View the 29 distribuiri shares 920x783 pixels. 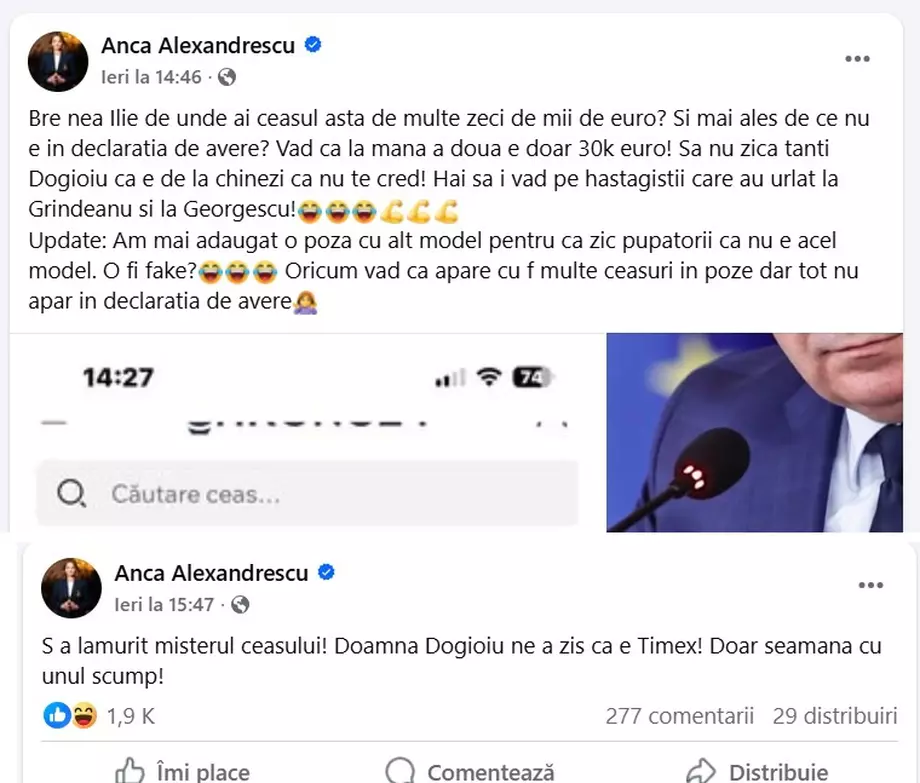pos(835,716)
